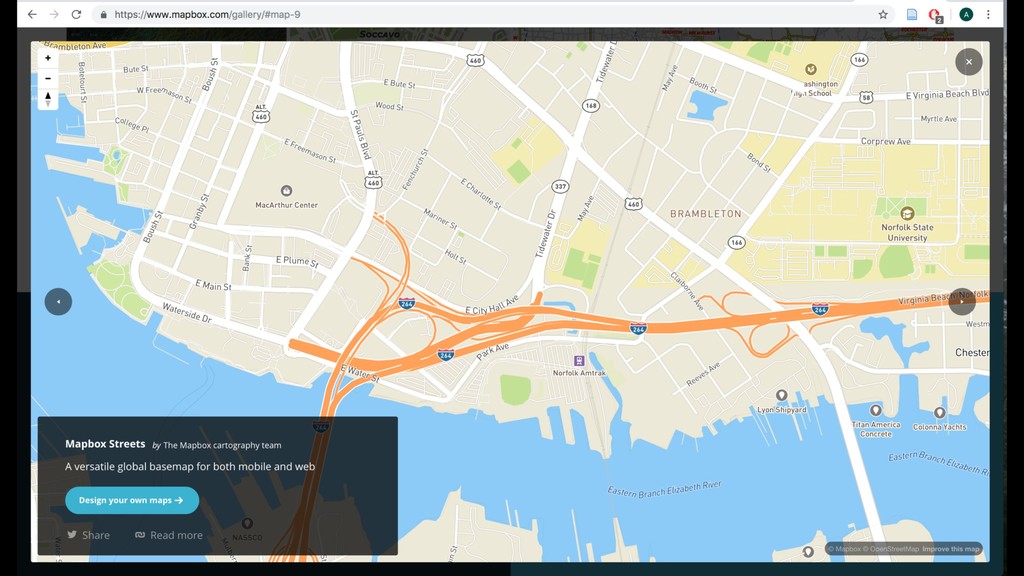Viewport: 1024px width, 576px height.
Task: Click the browser back arrow
Action: point(32,14)
